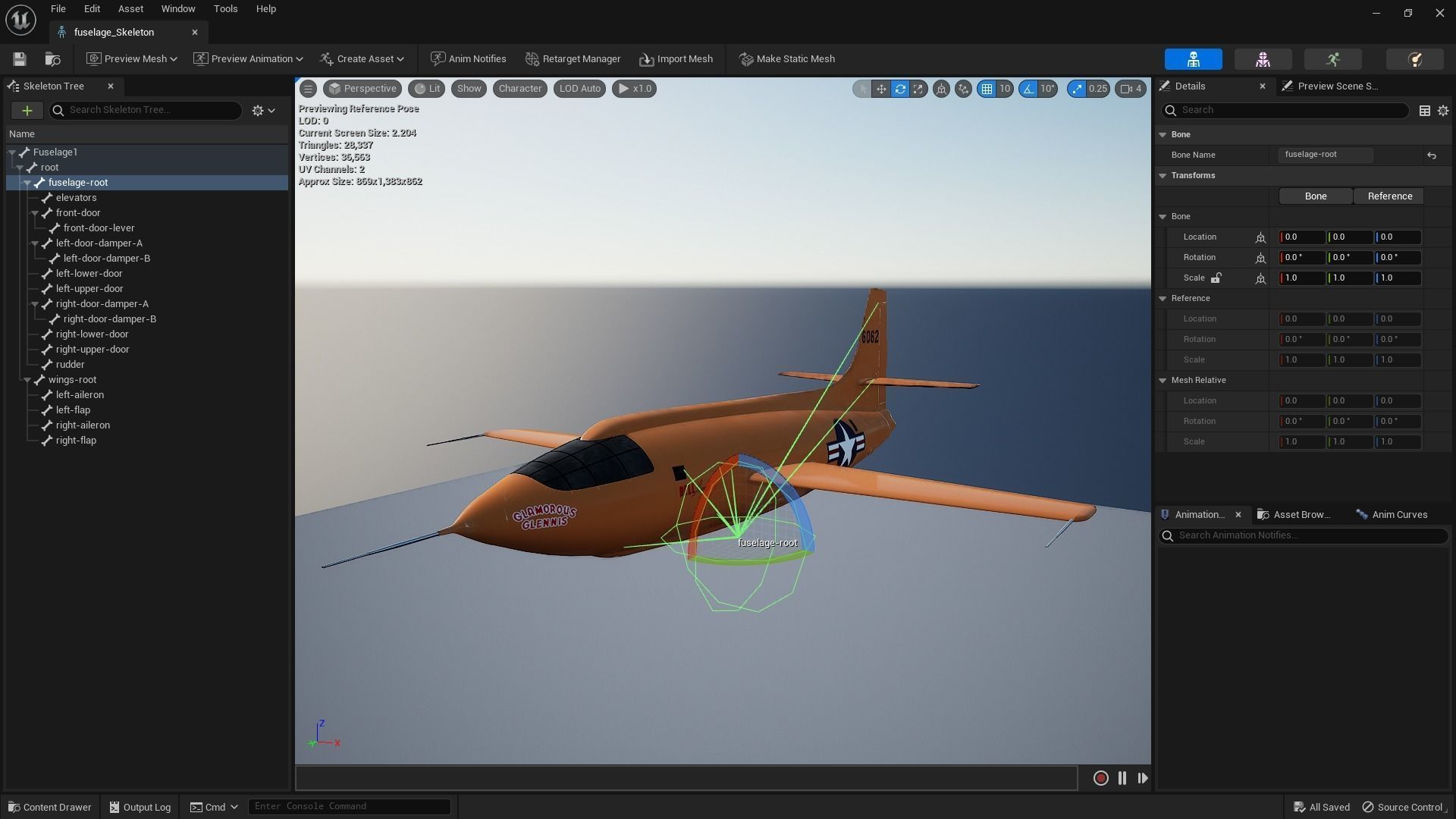
Task: Click Make Static Mesh
Action: click(786, 59)
